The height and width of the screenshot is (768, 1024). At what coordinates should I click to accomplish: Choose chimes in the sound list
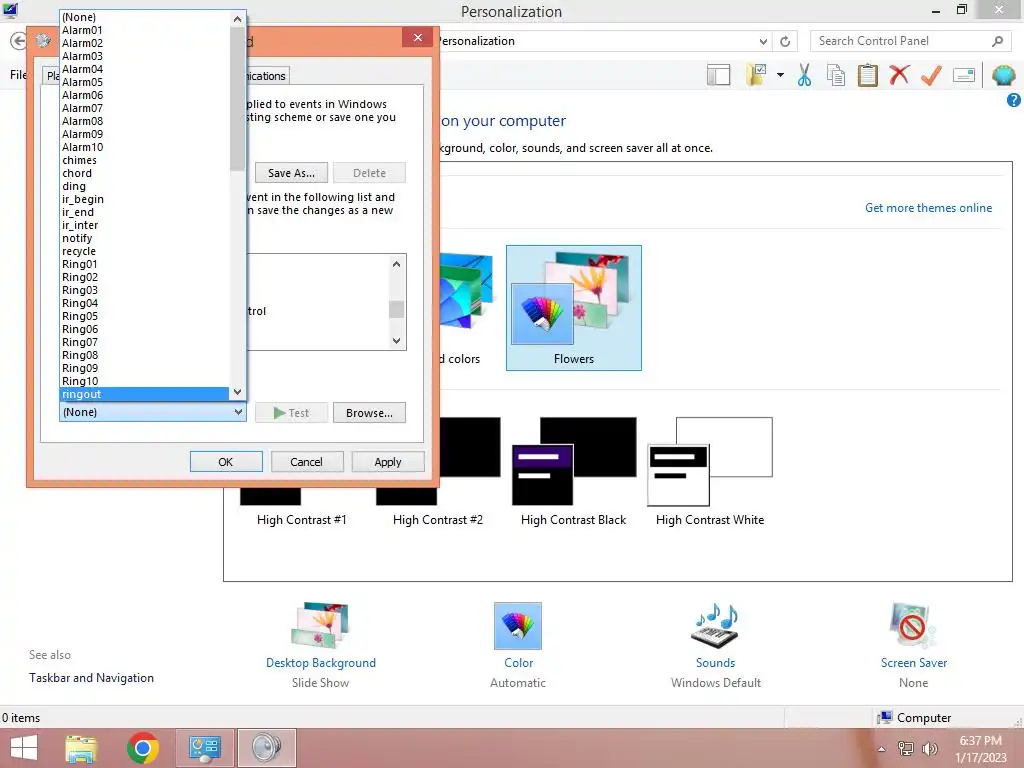point(144,160)
